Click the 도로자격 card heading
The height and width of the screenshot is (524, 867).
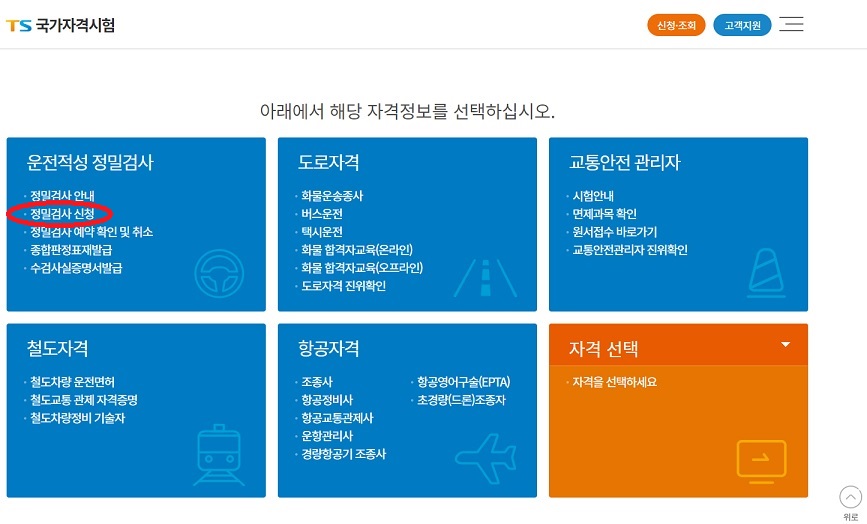[328, 163]
